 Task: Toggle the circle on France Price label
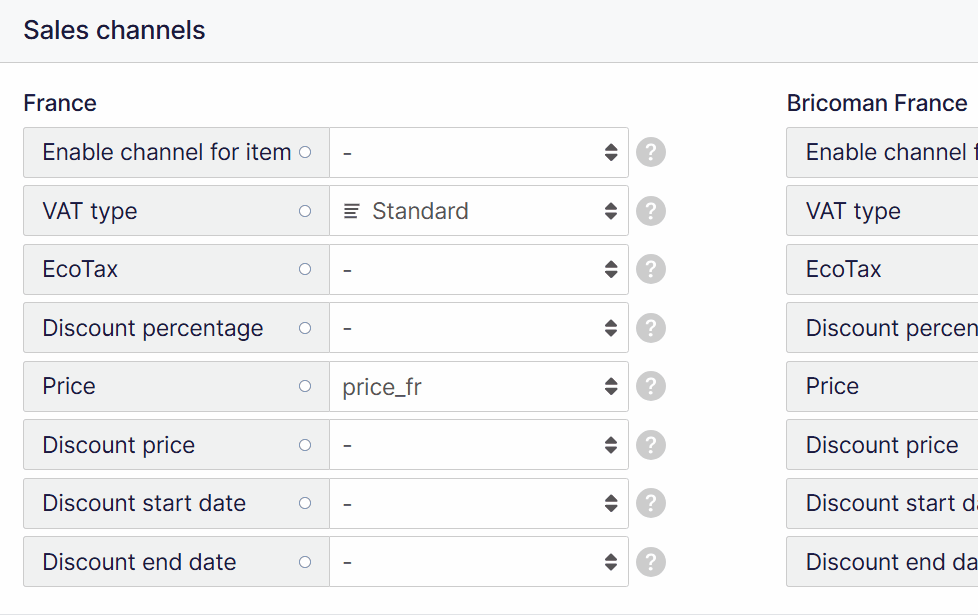(305, 386)
